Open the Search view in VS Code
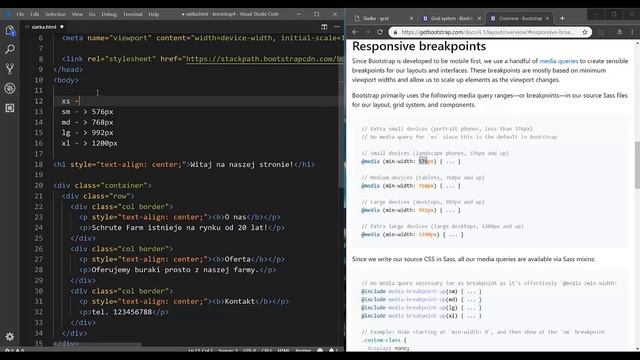Screen dimensions: 640x360 pos(10,49)
